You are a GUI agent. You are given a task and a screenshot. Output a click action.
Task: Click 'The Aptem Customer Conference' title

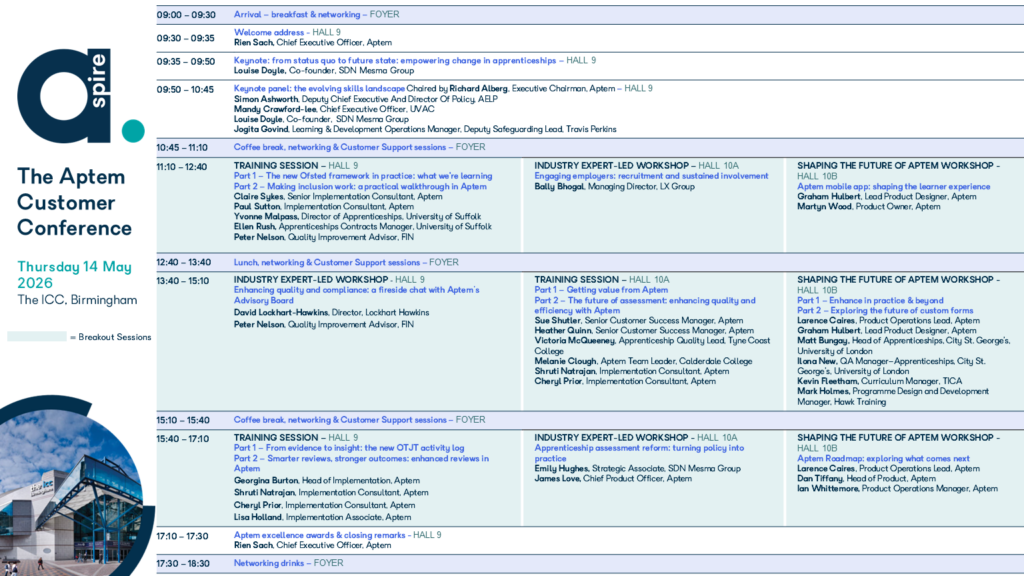pyautogui.click(x=74, y=202)
